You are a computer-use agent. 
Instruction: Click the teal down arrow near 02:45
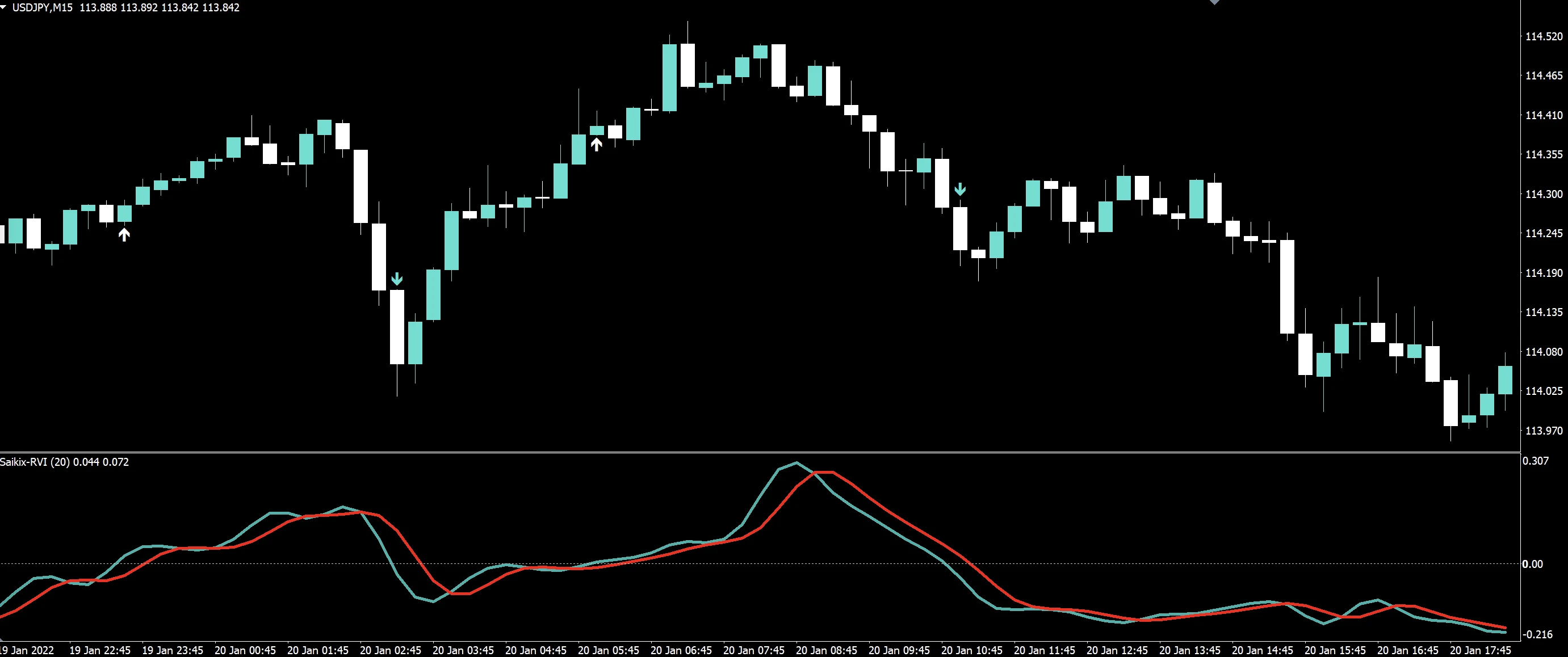(397, 279)
